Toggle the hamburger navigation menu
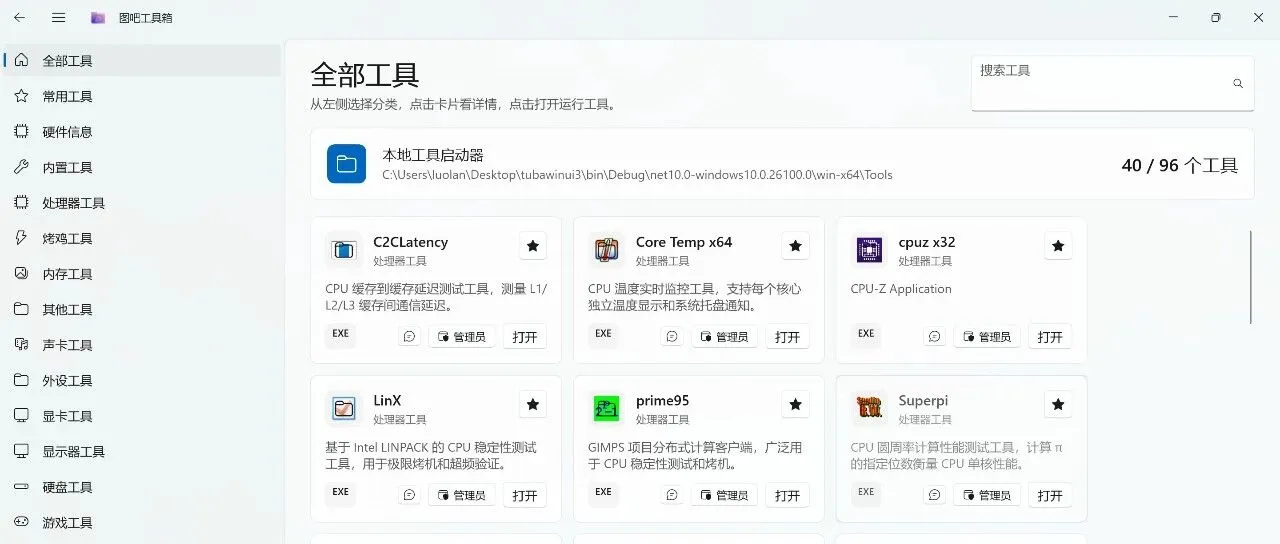The image size is (1280, 544). coord(59,18)
